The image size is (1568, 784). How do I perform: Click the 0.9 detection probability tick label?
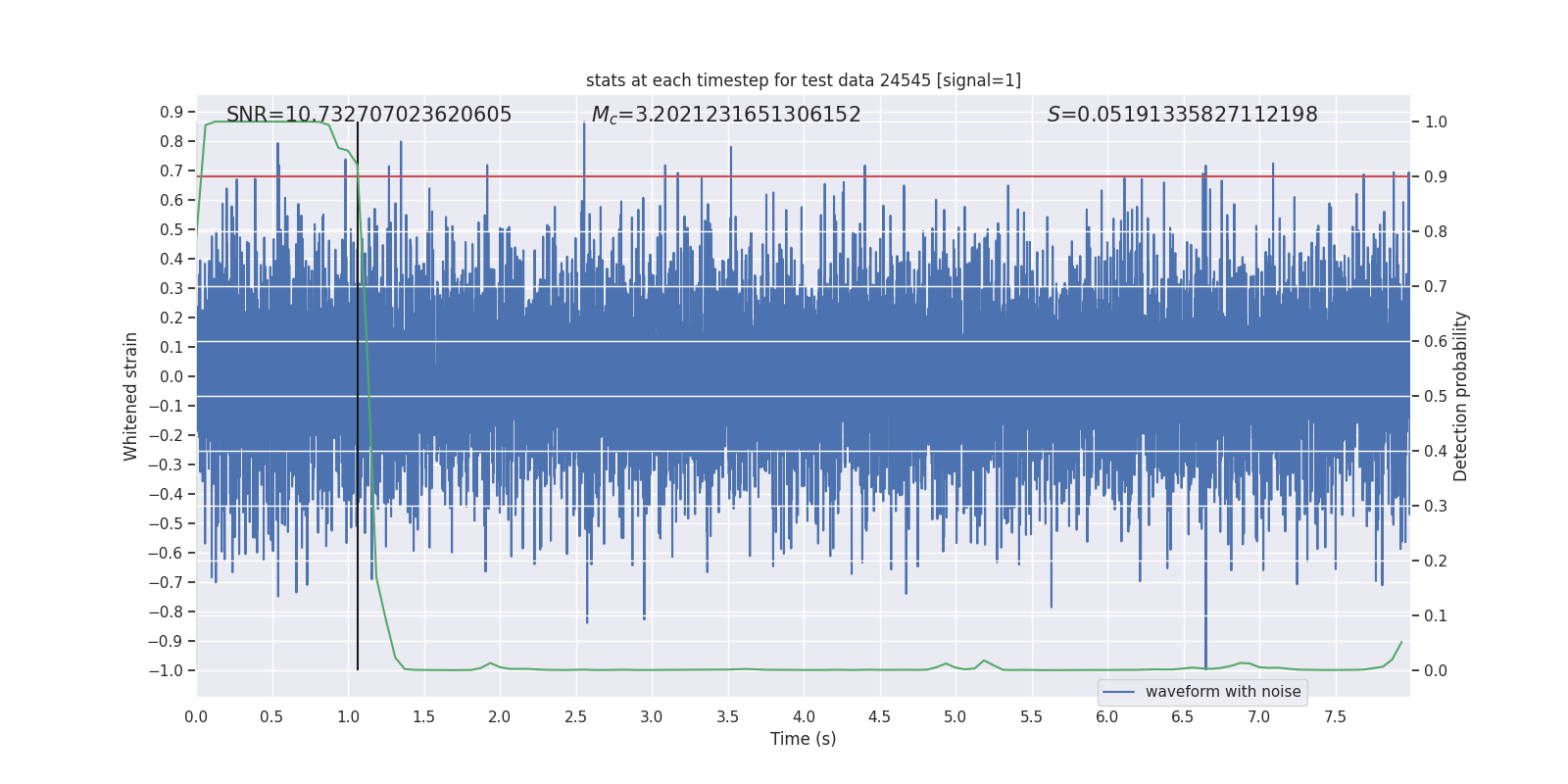point(1436,177)
